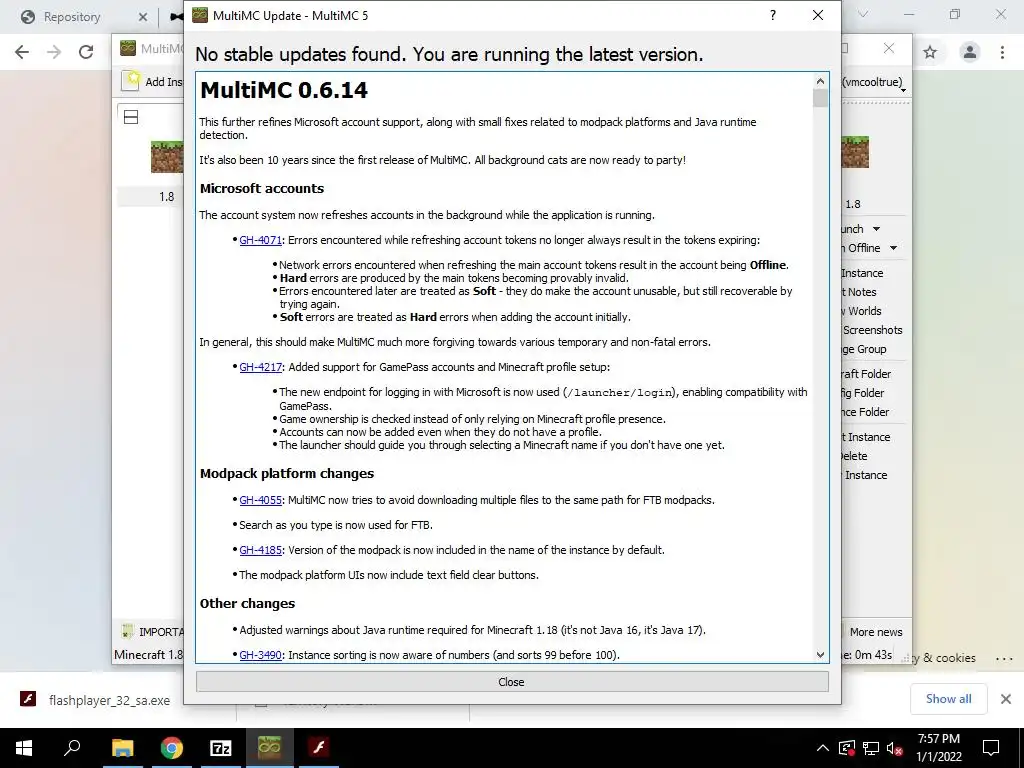Click the muted volume icon in tray
This screenshot has width=1024, height=768.
[894, 748]
